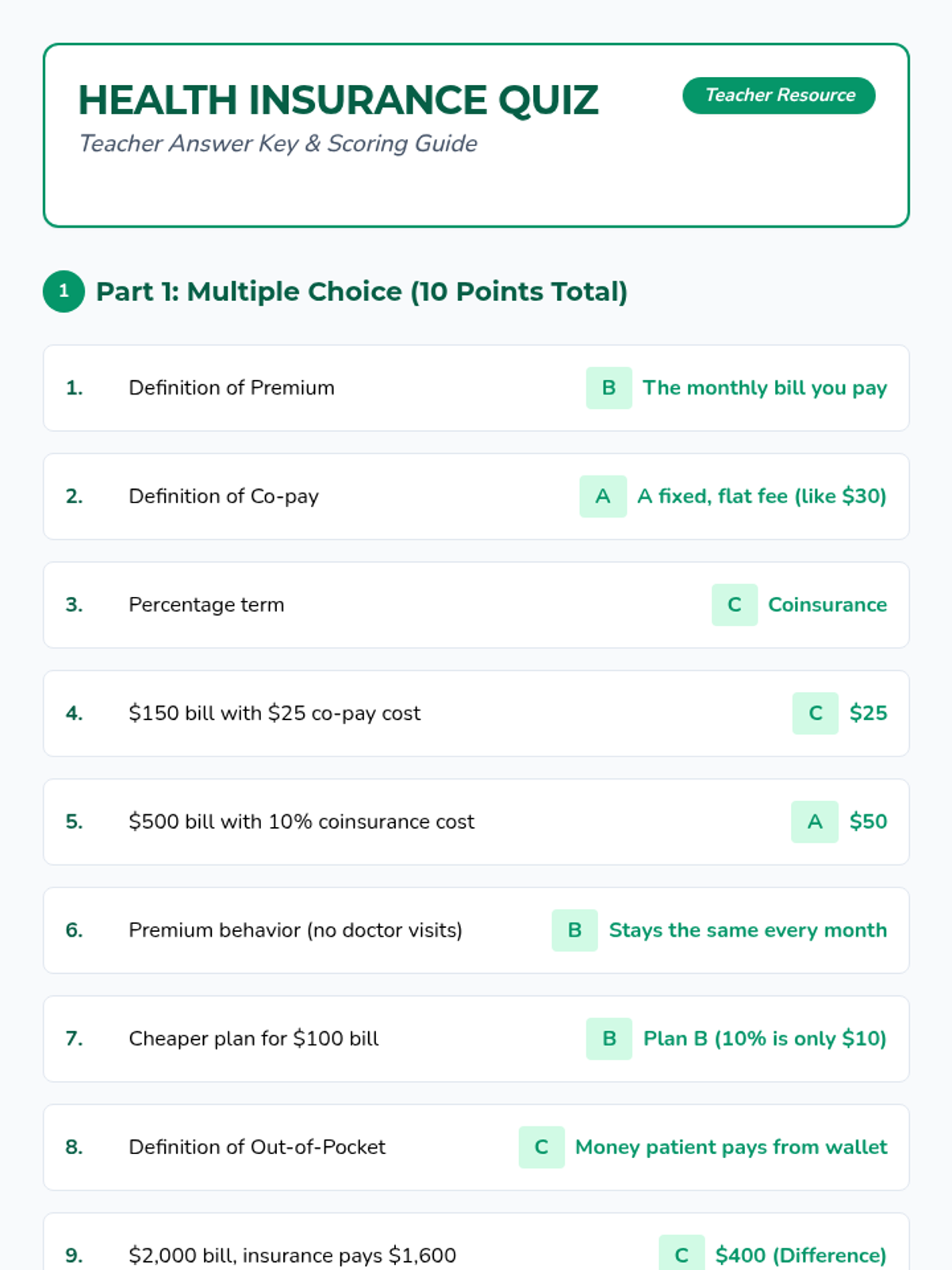The image size is (952, 1270).
Task: Select the Percentage term question text
Action: pyautogui.click(x=206, y=605)
